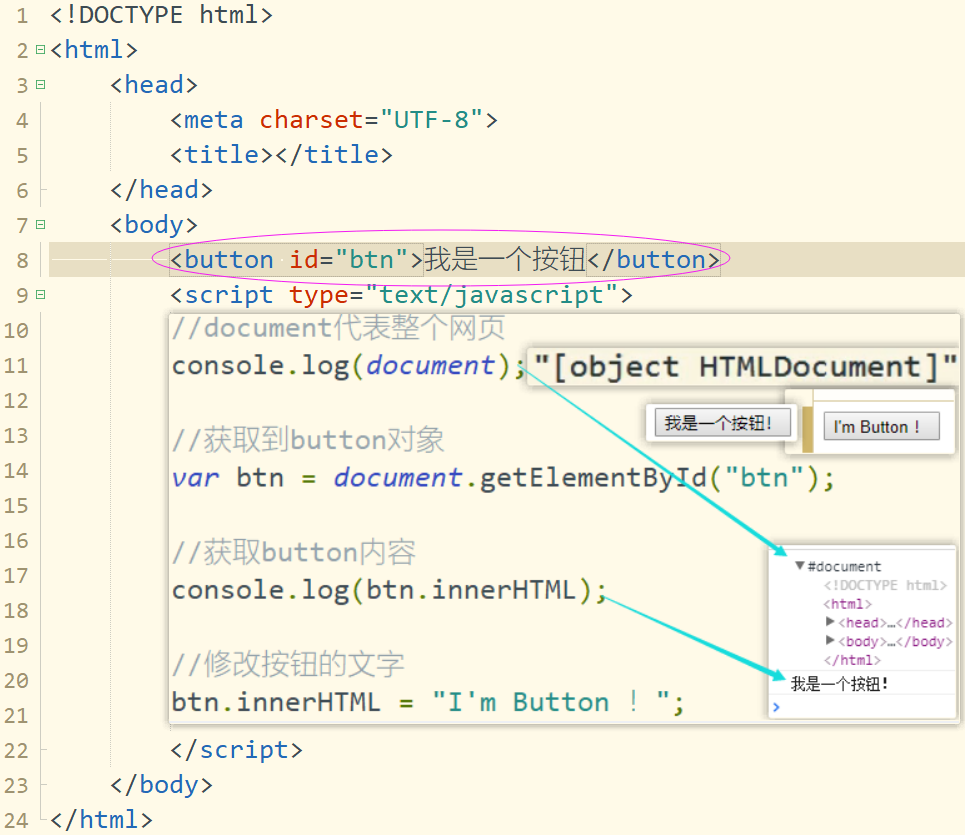Click the charset attribute in meta tag

pyautogui.click(x=311, y=120)
